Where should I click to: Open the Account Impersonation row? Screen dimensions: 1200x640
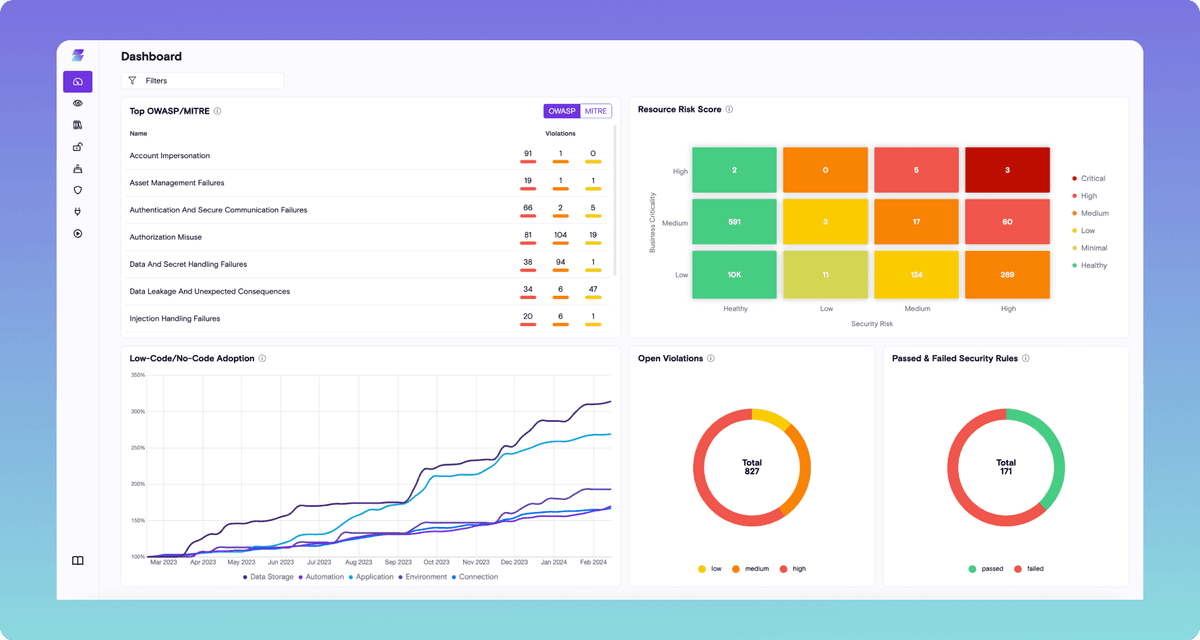click(x=170, y=156)
